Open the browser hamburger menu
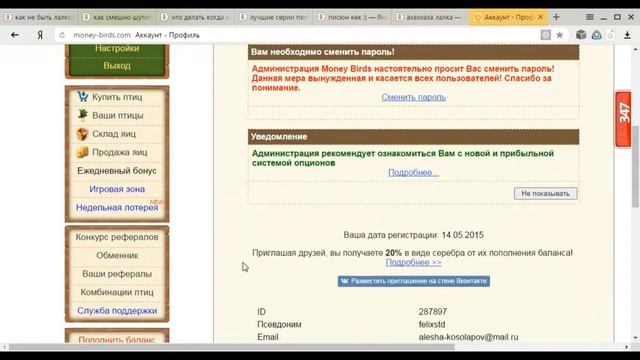The width and height of the screenshot is (640, 360). pyautogui.click(x=590, y=17)
